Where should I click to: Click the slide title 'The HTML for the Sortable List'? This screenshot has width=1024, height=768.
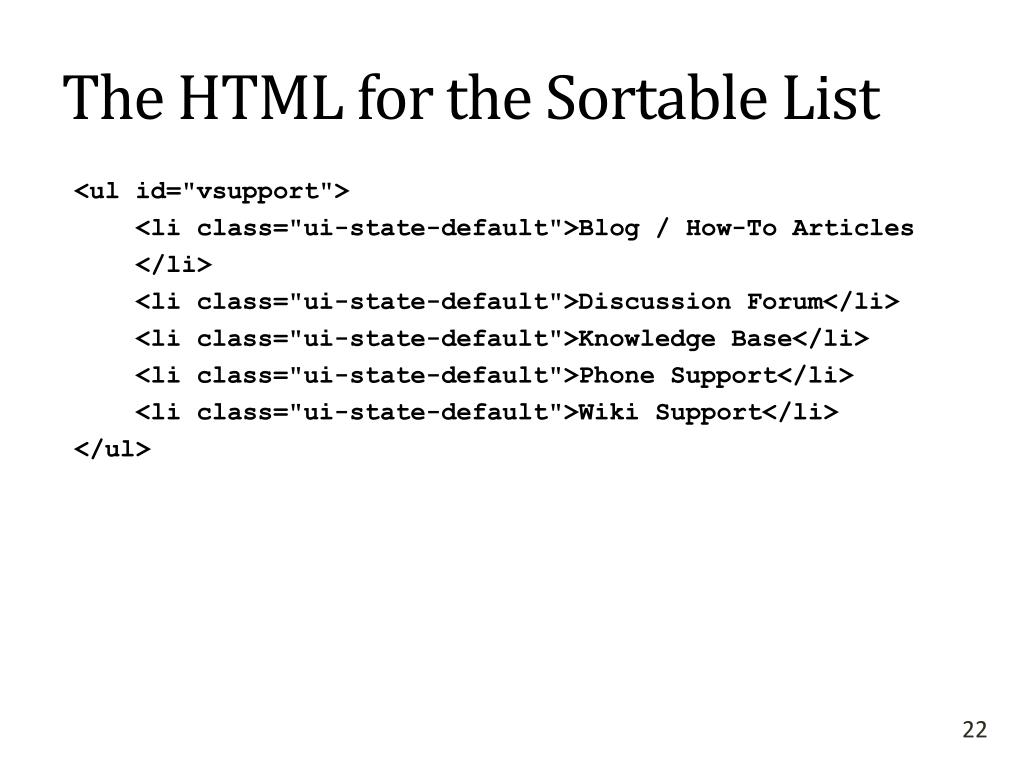[x=472, y=98]
